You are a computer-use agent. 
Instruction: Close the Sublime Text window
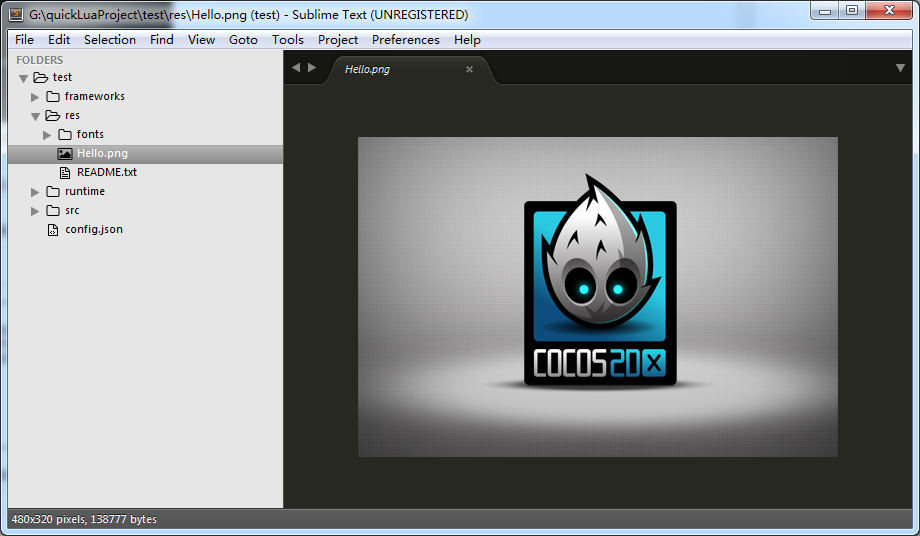click(x=889, y=11)
